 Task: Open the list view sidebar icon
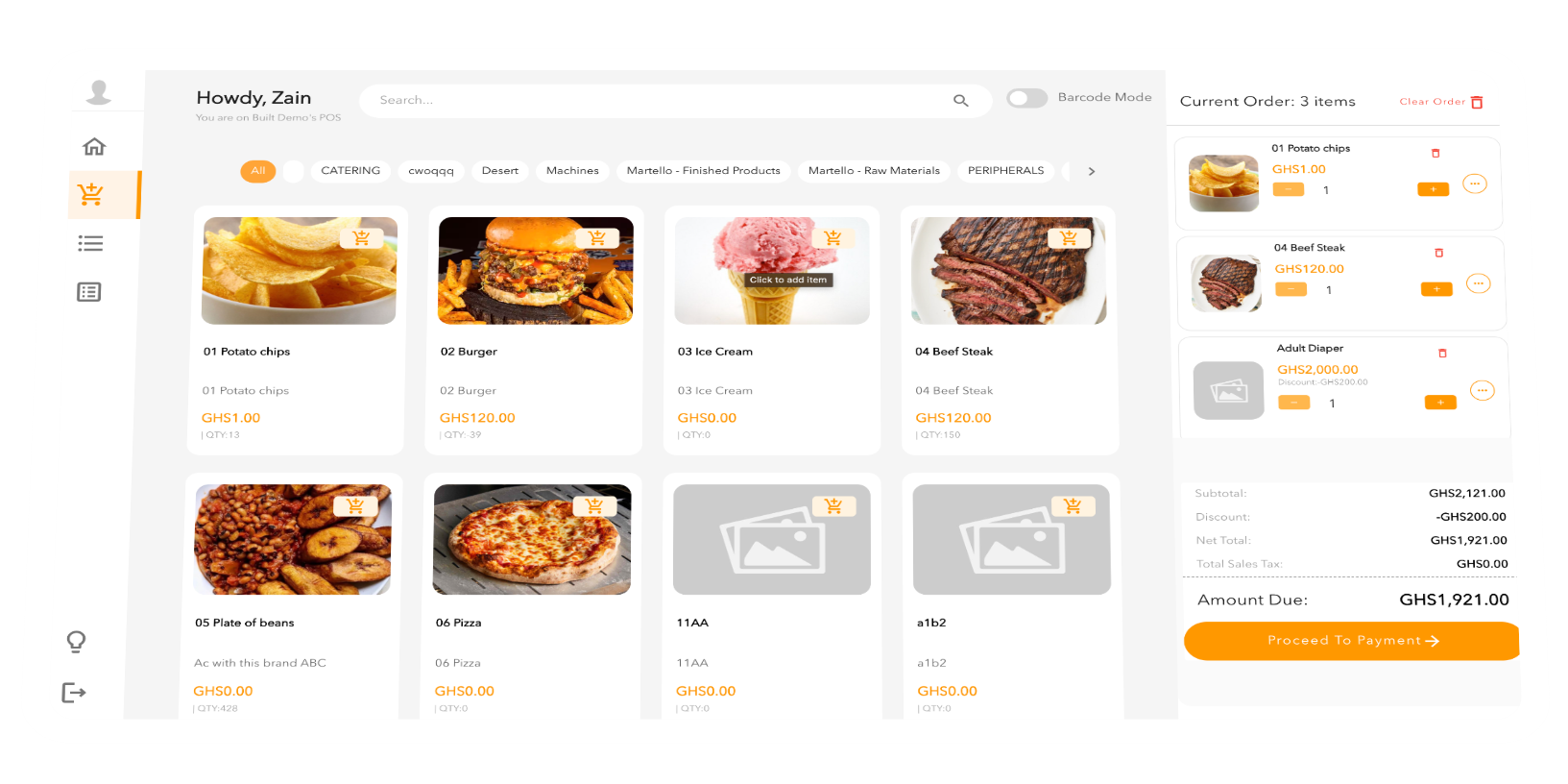90,244
